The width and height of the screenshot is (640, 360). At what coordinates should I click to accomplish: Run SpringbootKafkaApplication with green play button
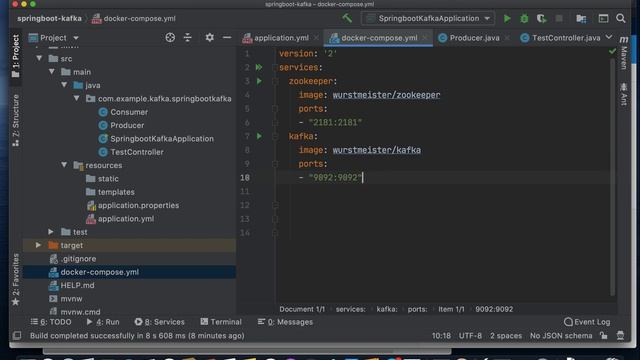[507, 18]
